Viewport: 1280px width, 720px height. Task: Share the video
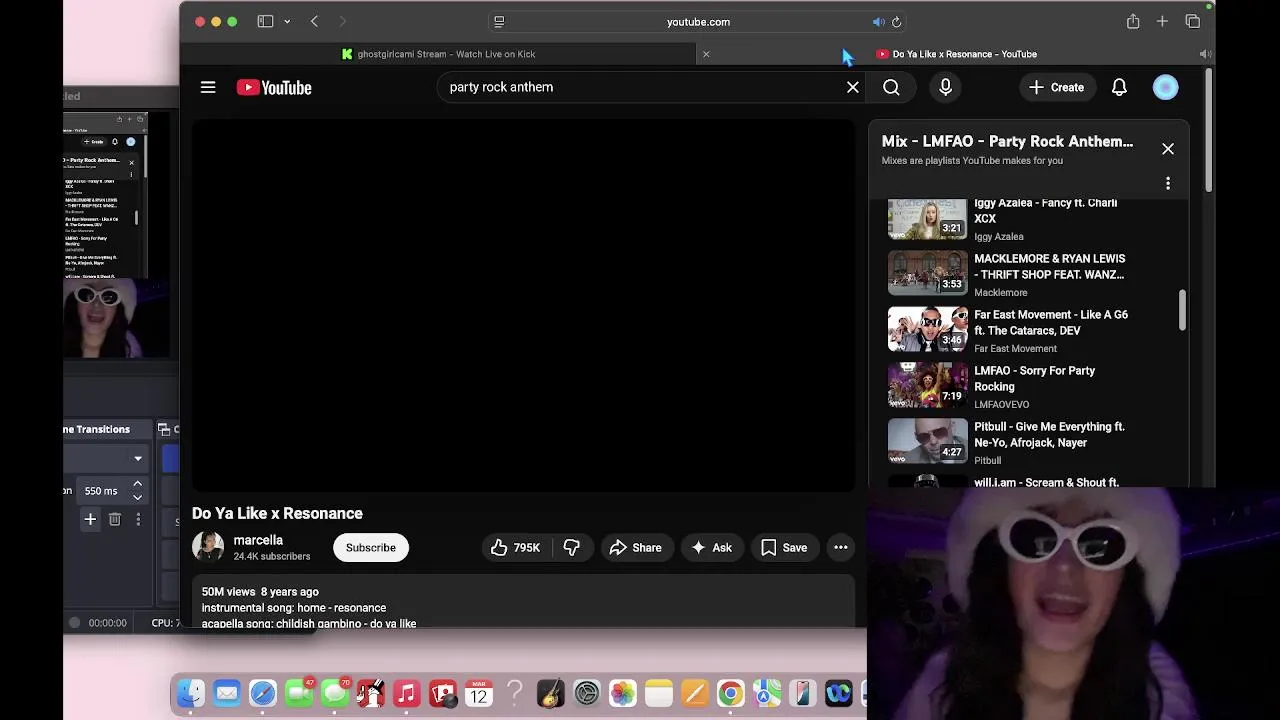pyautogui.click(x=635, y=547)
